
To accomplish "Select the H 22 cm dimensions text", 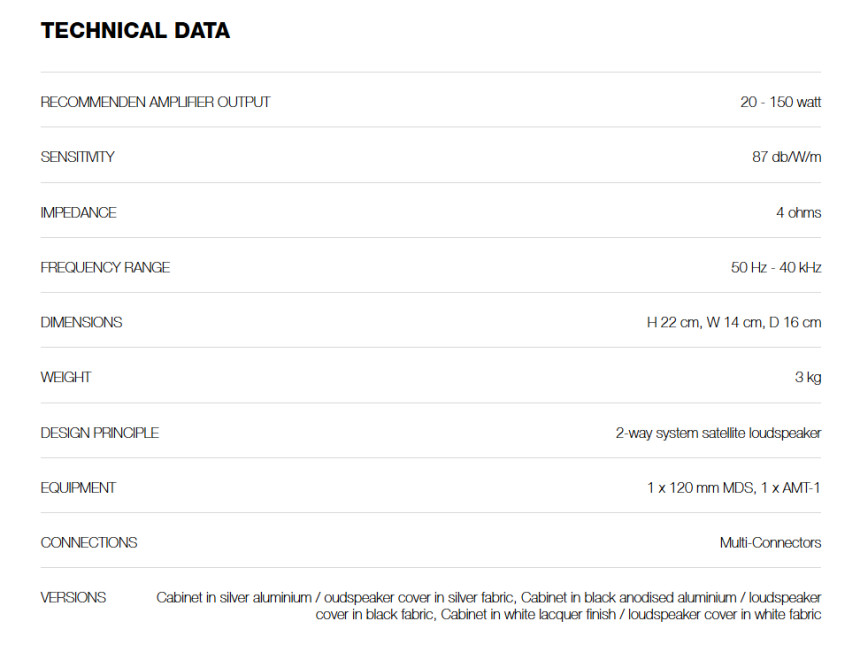I will pyautogui.click(x=674, y=322).
